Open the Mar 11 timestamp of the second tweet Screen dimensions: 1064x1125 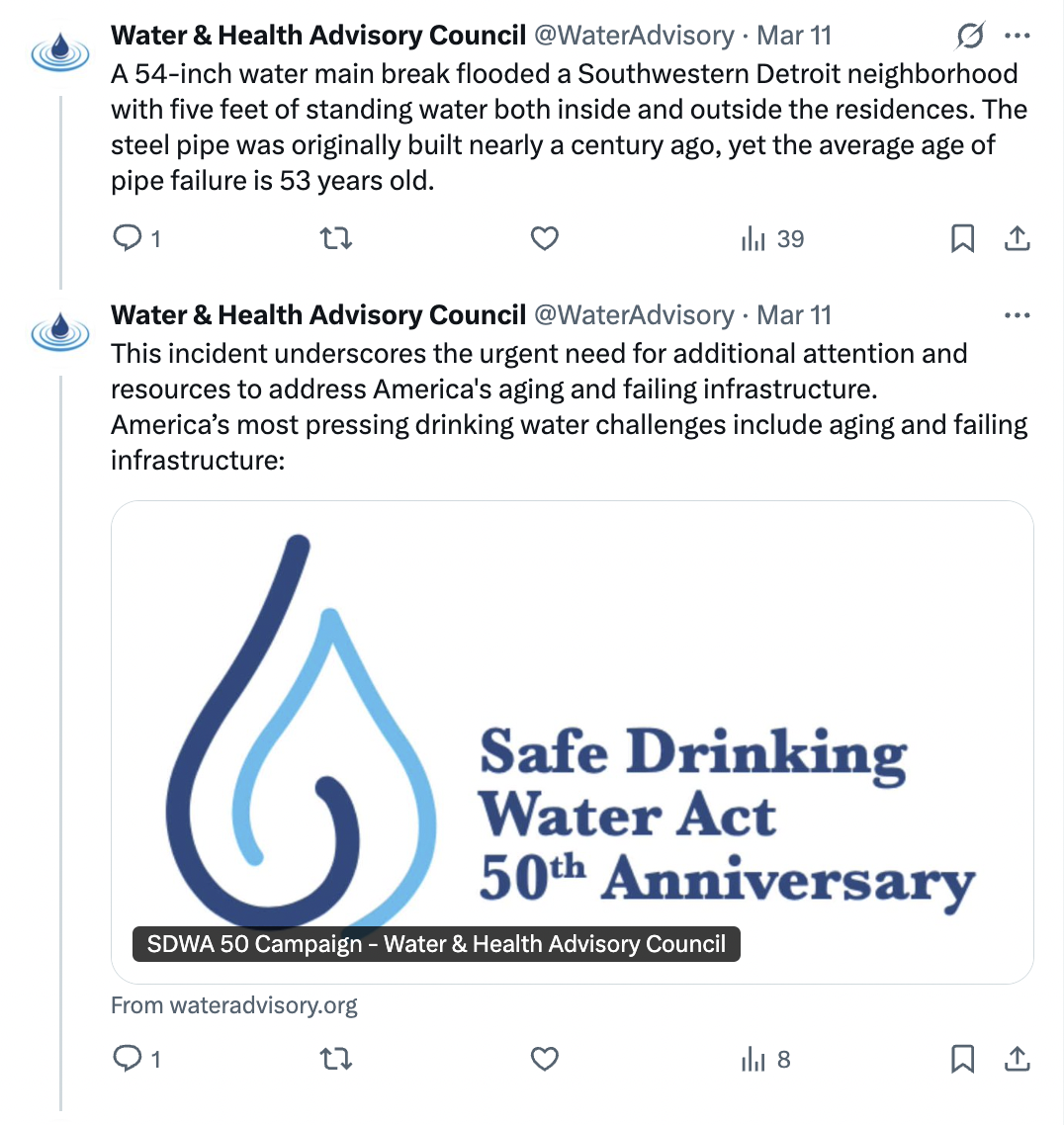pyautogui.click(x=793, y=315)
